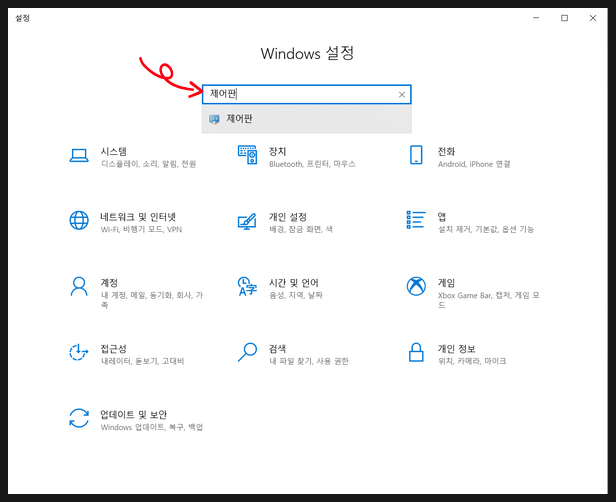
Task: Open the 장치 keyboard and speaker icon
Action: point(248,155)
